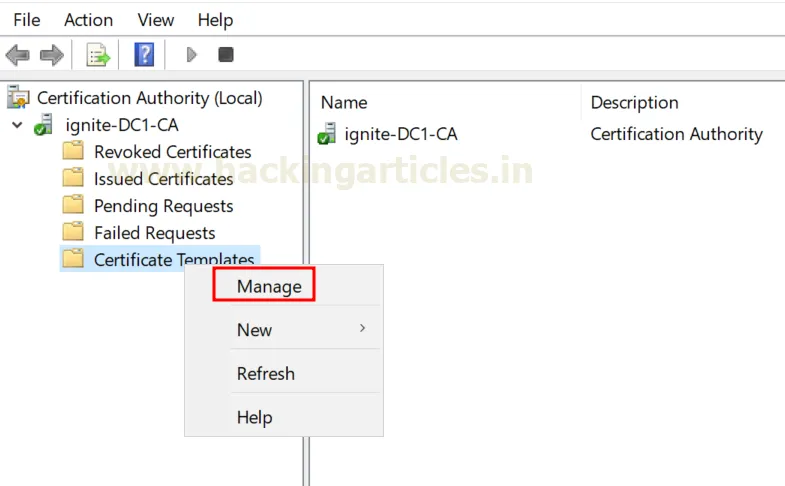
Task: Click the Back arrow toolbar icon
Action: pos(18,54)
